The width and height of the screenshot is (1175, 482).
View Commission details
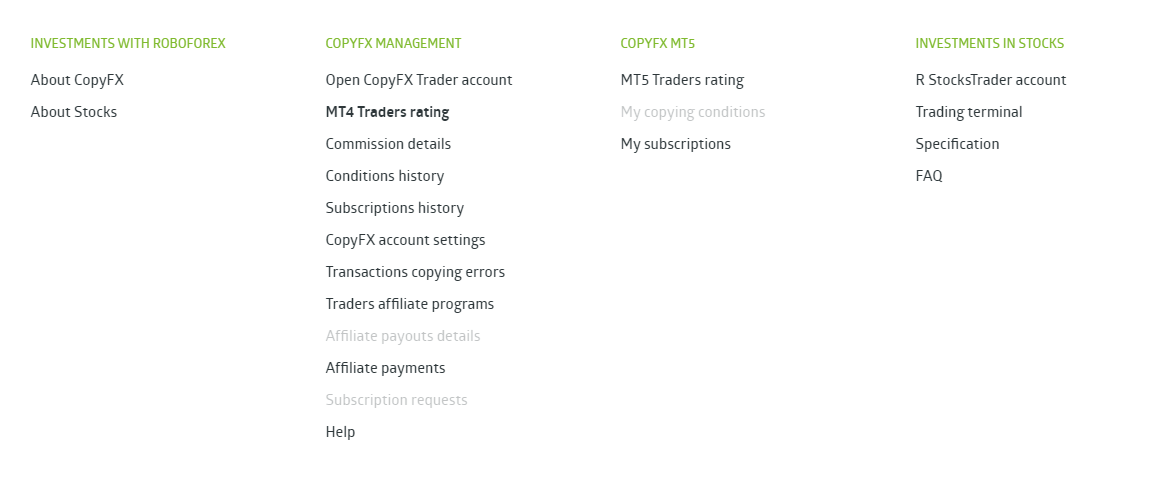point(388,144)
